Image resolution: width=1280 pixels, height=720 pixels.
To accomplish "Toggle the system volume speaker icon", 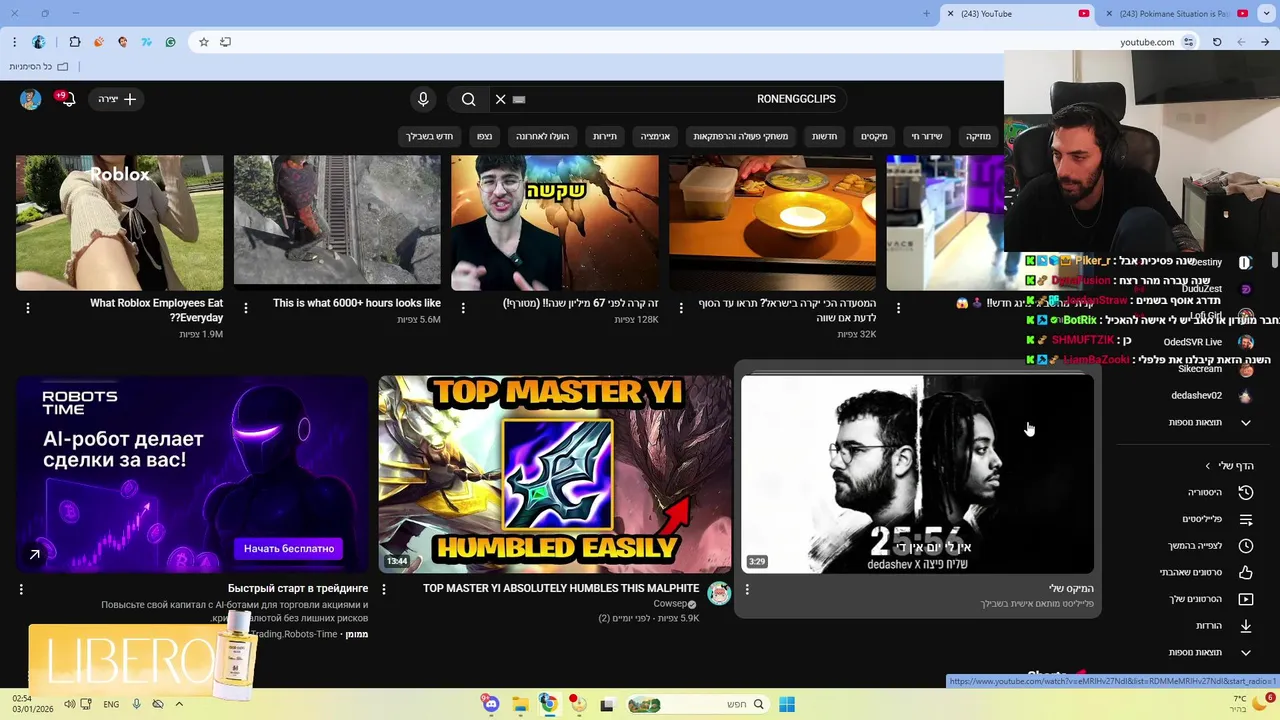I will (69, 704).
